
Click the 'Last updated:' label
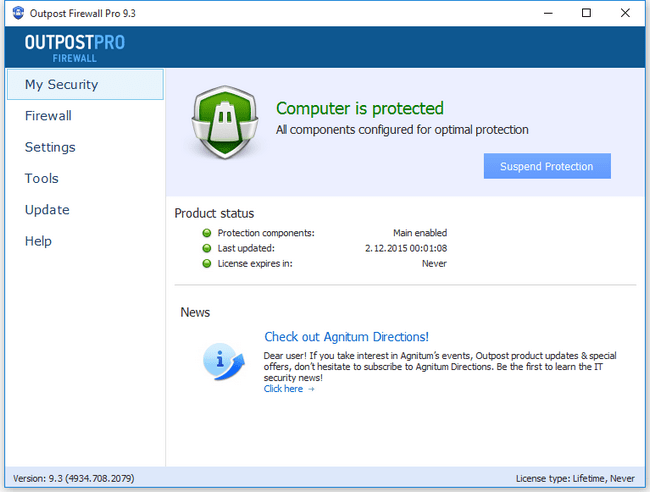[246, 248]
